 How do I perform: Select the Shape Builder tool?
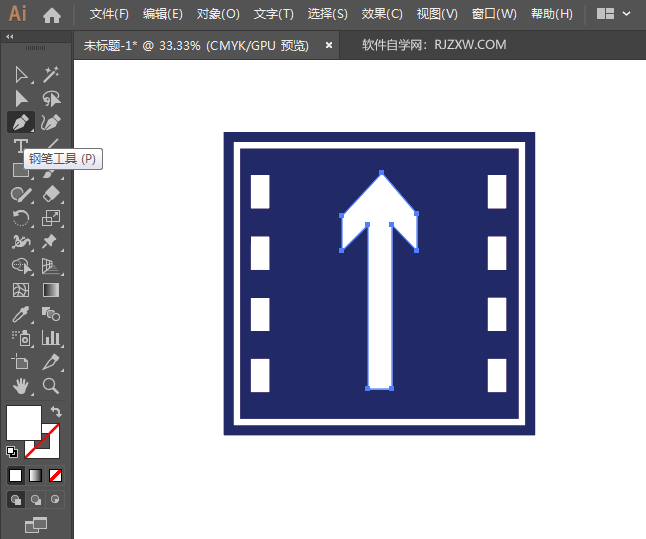pos(21,266)
